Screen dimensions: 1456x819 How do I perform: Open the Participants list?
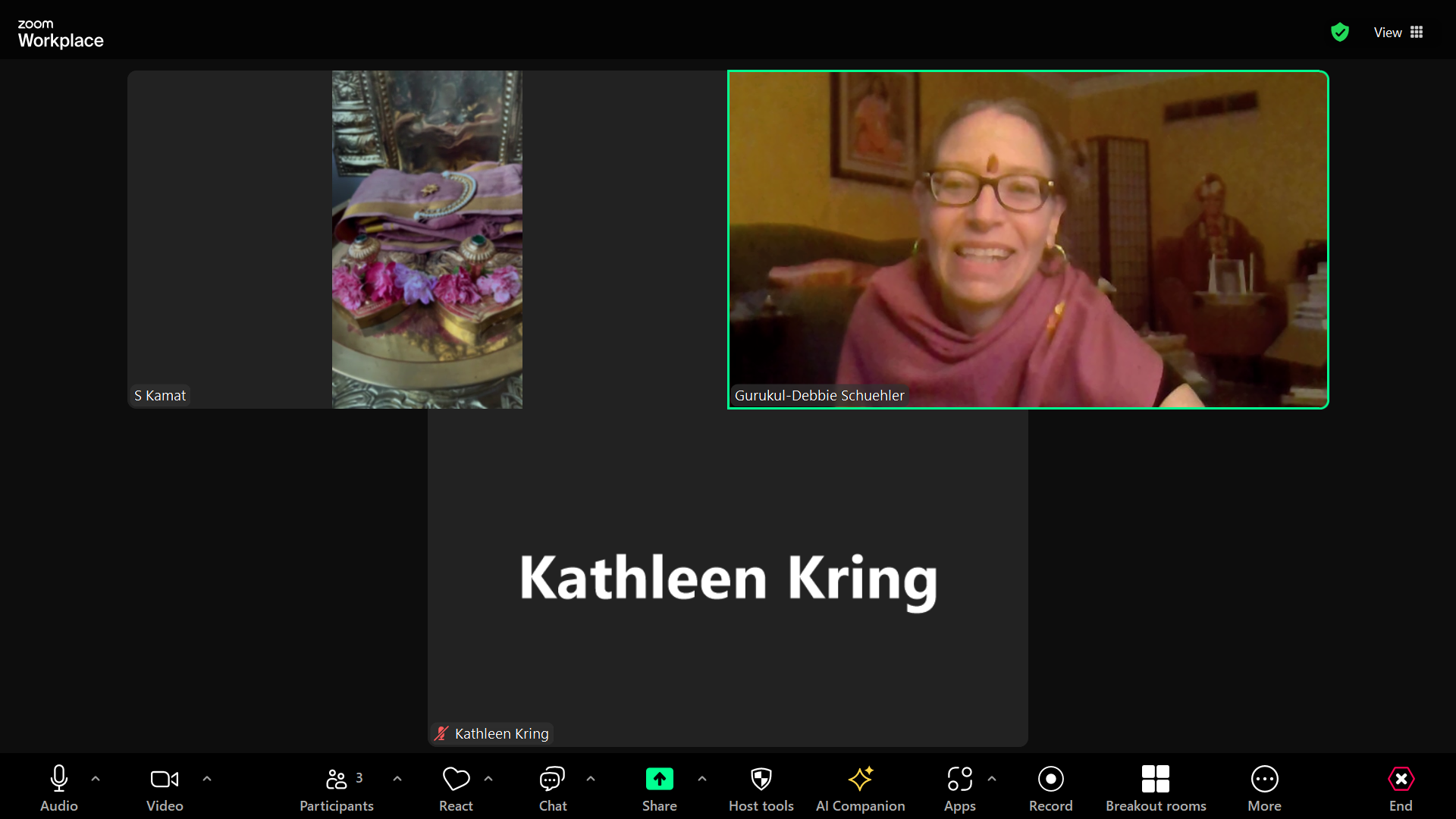pyautogui.click(x=336, y=787)
